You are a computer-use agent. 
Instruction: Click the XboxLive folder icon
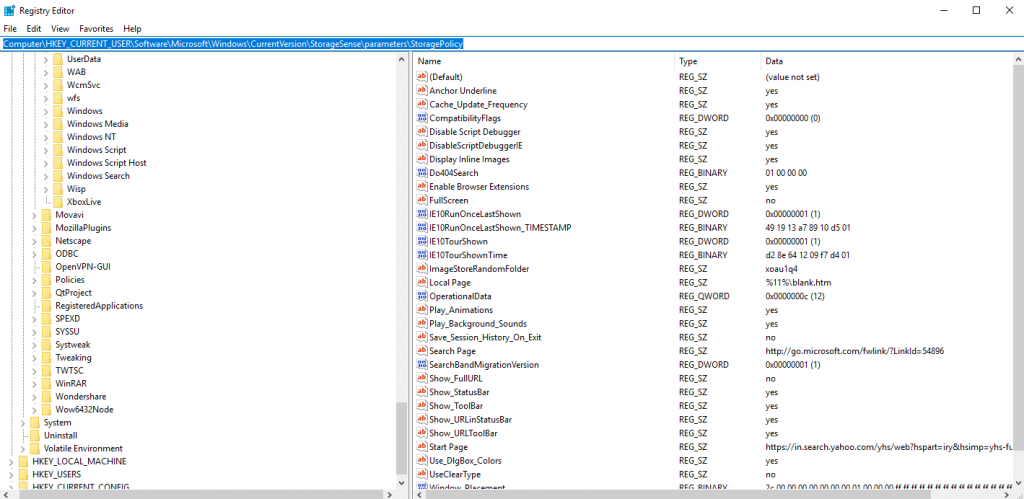58,202
